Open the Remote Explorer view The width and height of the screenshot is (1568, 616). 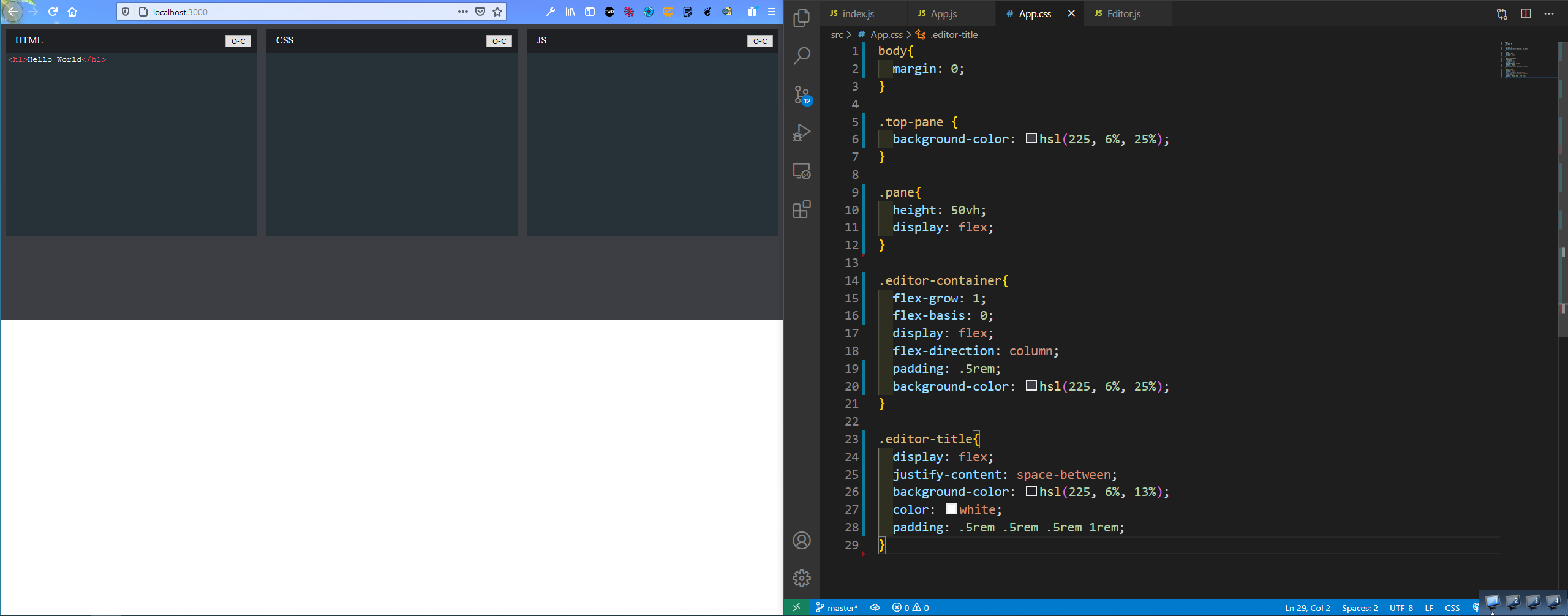click(801, 171)
